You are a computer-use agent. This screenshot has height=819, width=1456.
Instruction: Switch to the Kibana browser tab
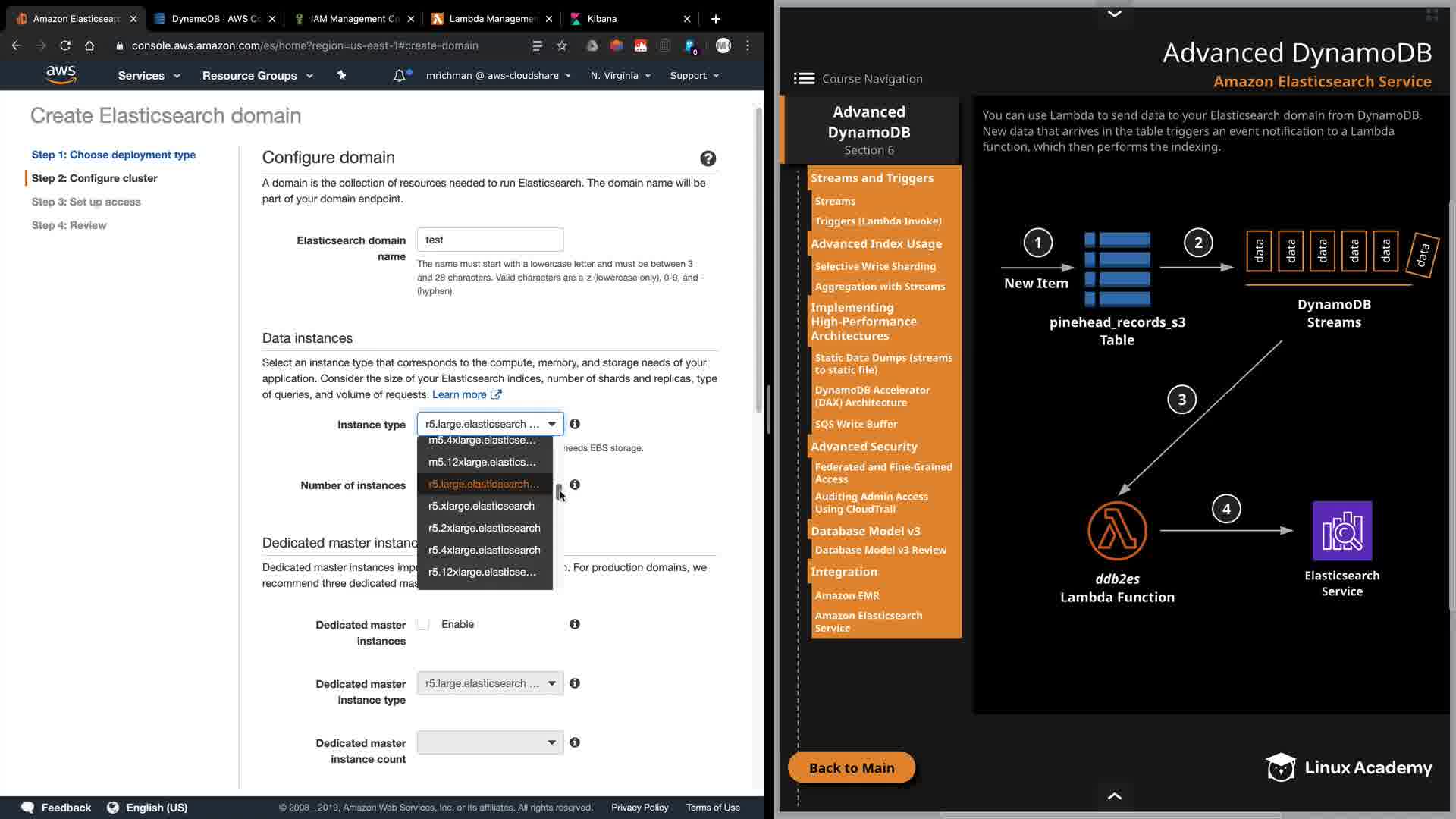point(602,18)
